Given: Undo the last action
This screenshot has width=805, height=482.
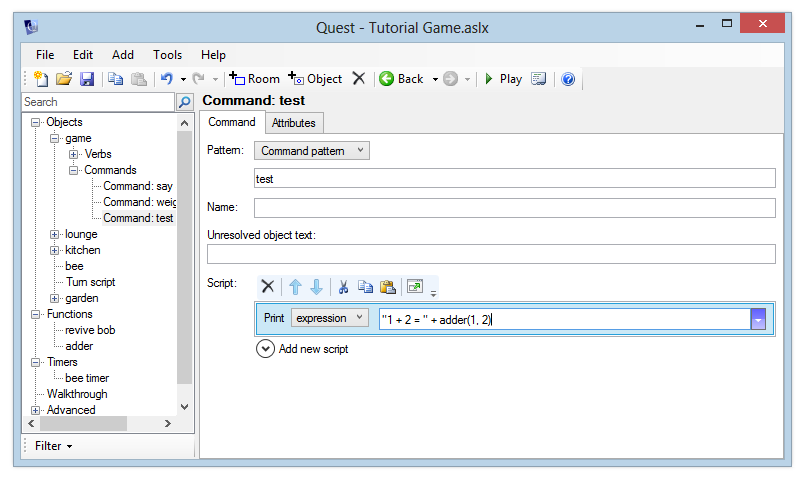Looking at the screenshot, I should tap(167, 79).
